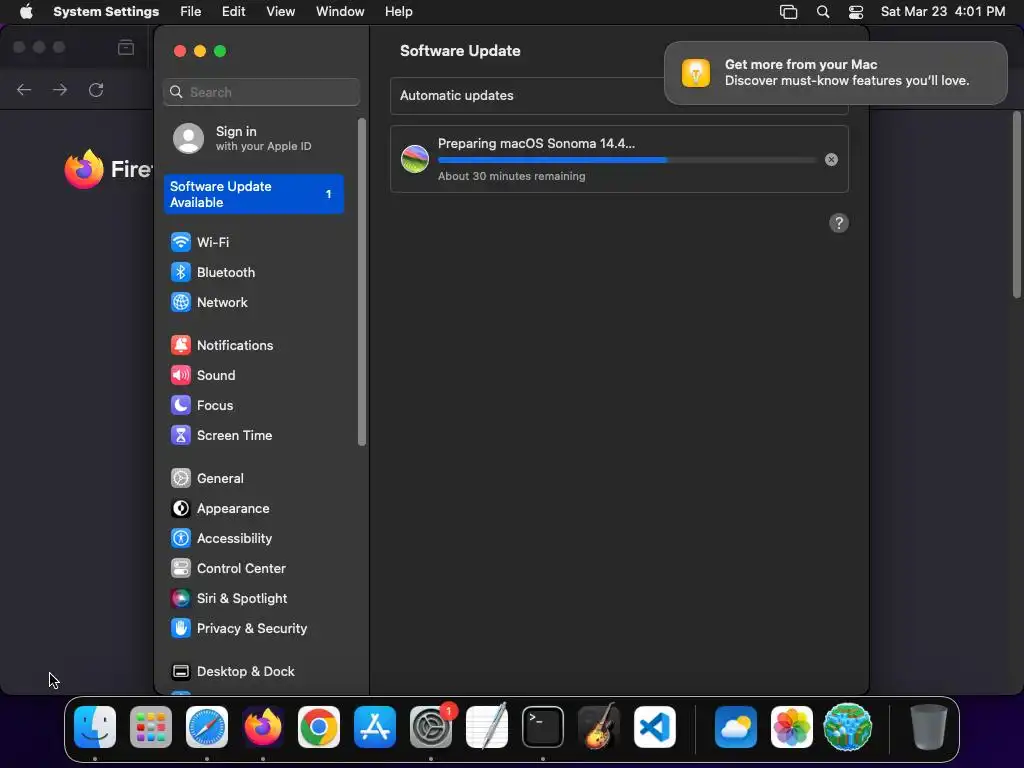Open the Apple menu

click(x=26, y=11)
